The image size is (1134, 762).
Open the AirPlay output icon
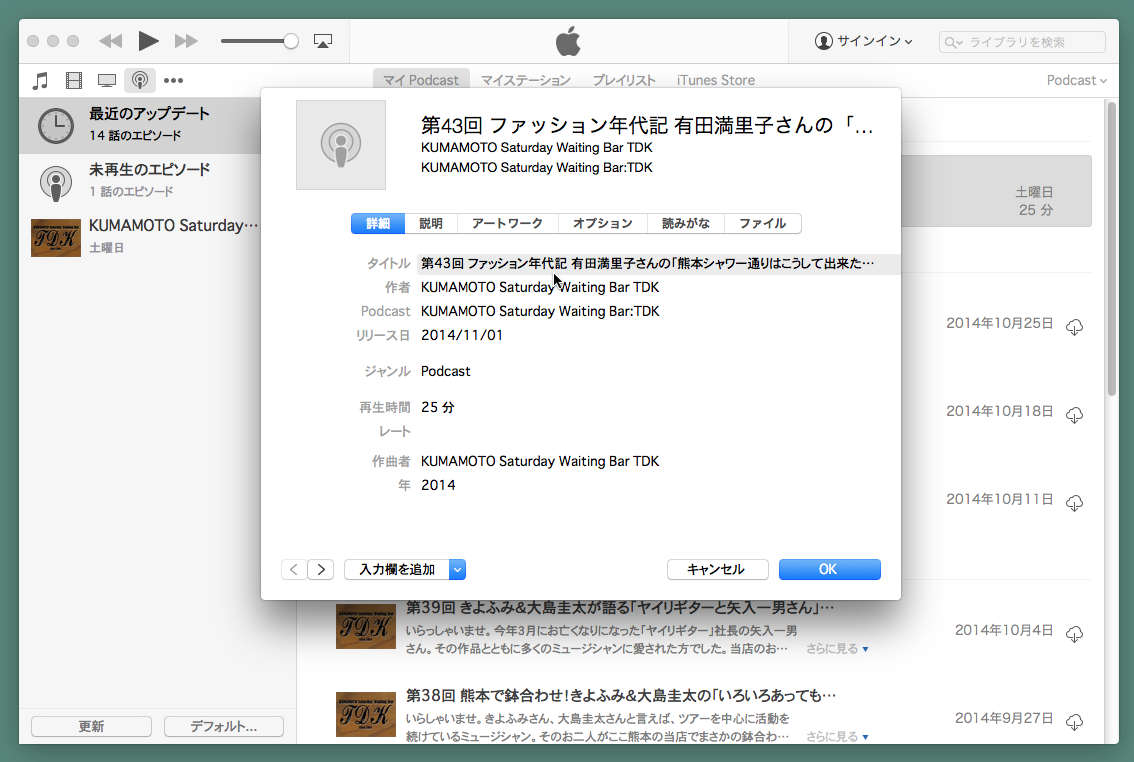coord(323,41)
